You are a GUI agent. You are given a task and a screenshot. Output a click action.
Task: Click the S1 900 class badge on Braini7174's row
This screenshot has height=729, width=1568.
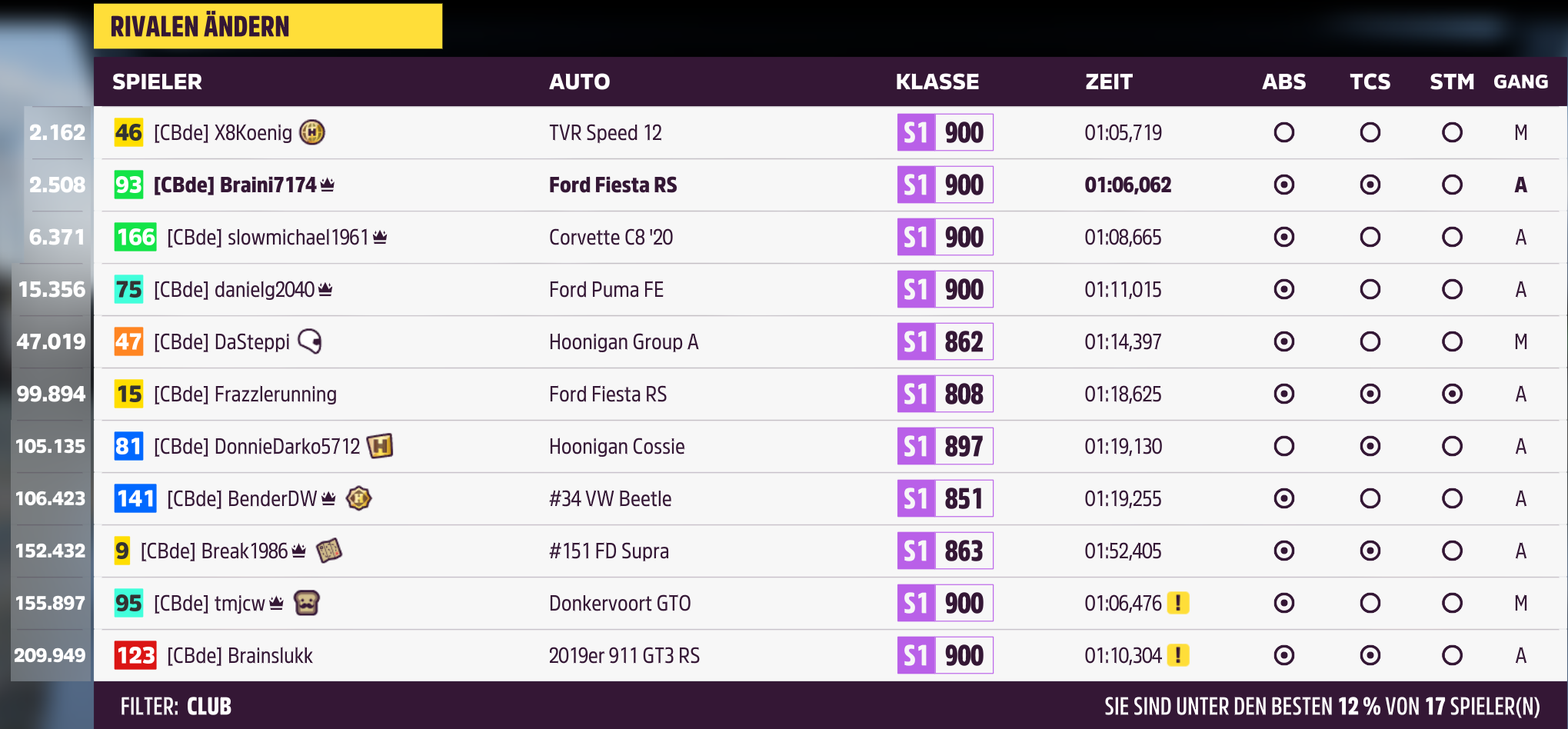(x=944, y=185)
